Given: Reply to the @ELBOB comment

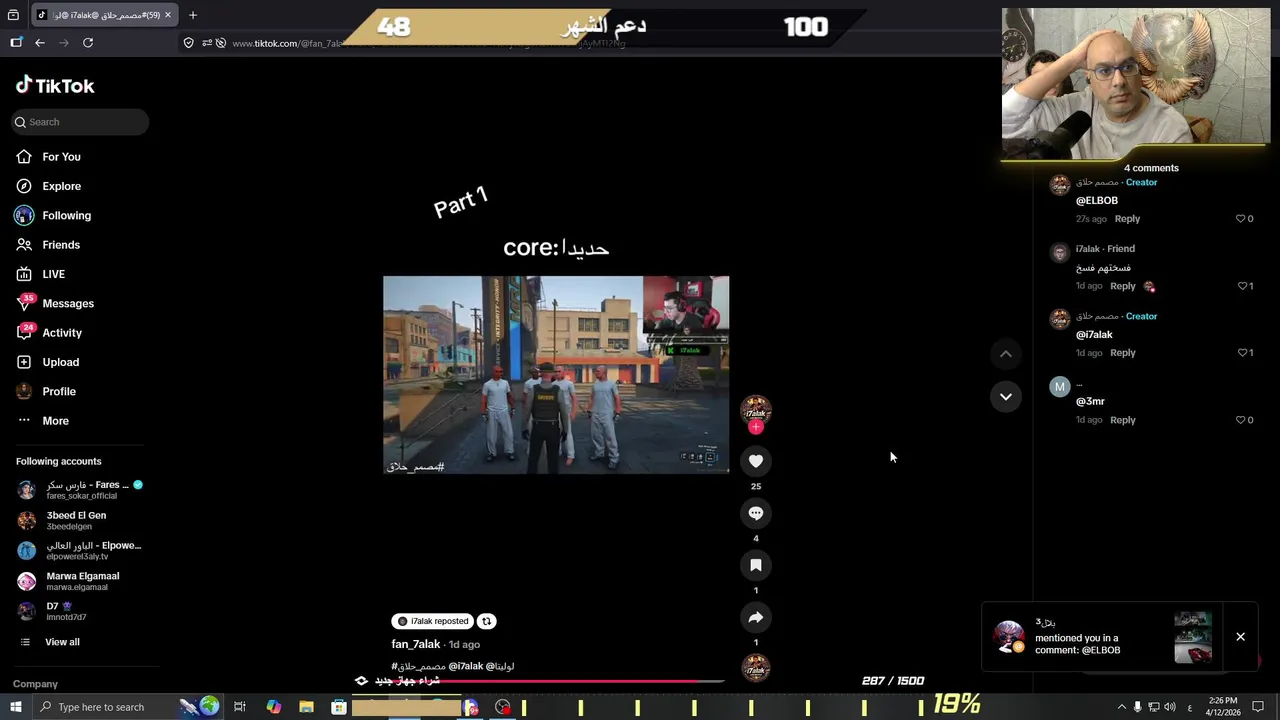Looking at the screenshot, I should click(x=1127, y=218).
